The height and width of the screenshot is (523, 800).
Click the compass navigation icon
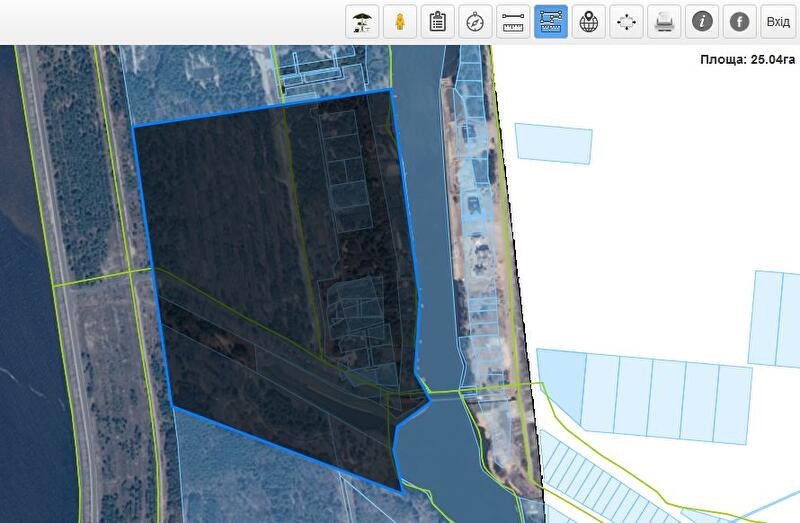coord(475,21)
